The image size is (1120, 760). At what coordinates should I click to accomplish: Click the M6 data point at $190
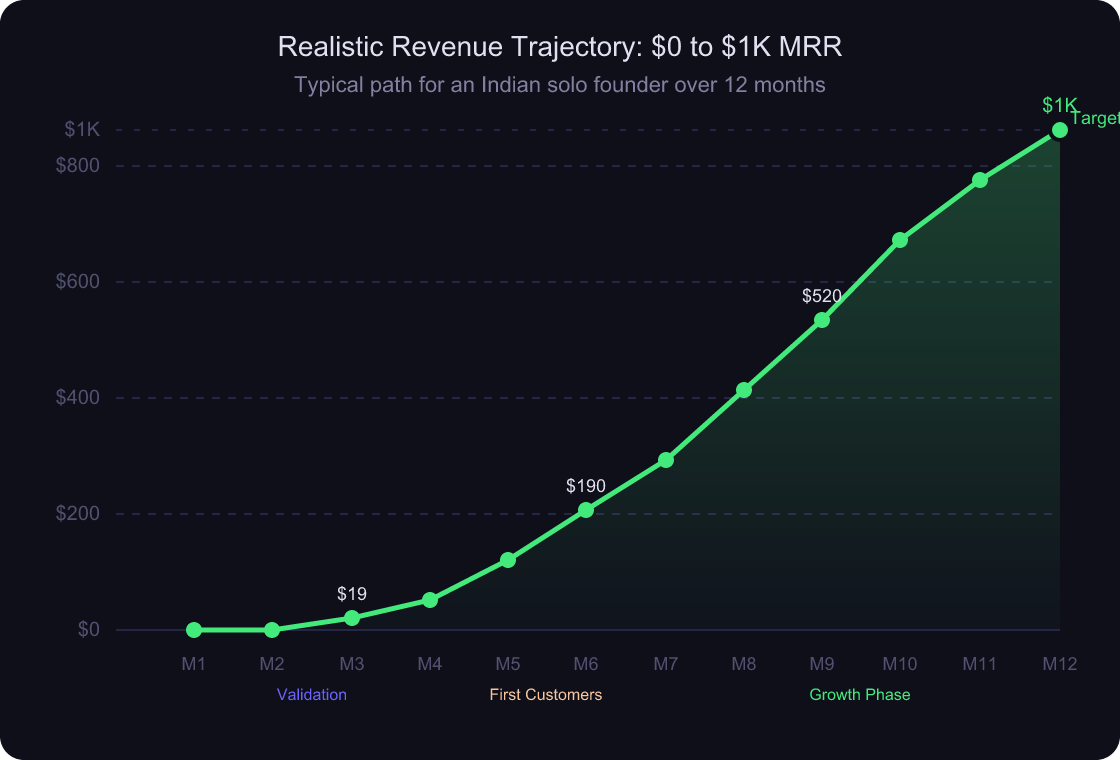586,510
